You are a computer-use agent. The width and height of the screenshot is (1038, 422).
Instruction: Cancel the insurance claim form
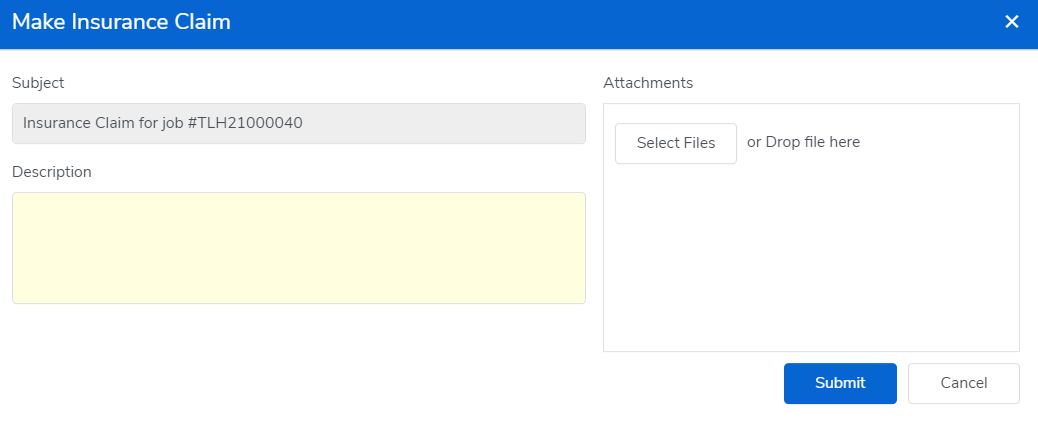(963, 383)
